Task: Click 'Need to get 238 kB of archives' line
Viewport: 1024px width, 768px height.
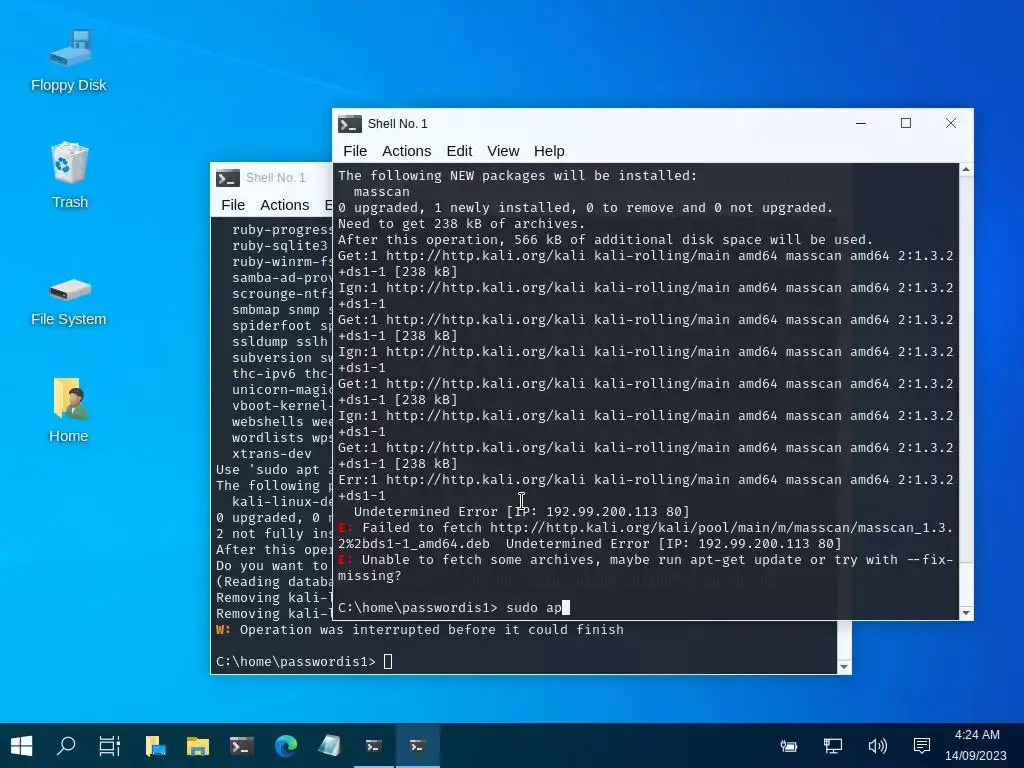Action: point(461,224)
